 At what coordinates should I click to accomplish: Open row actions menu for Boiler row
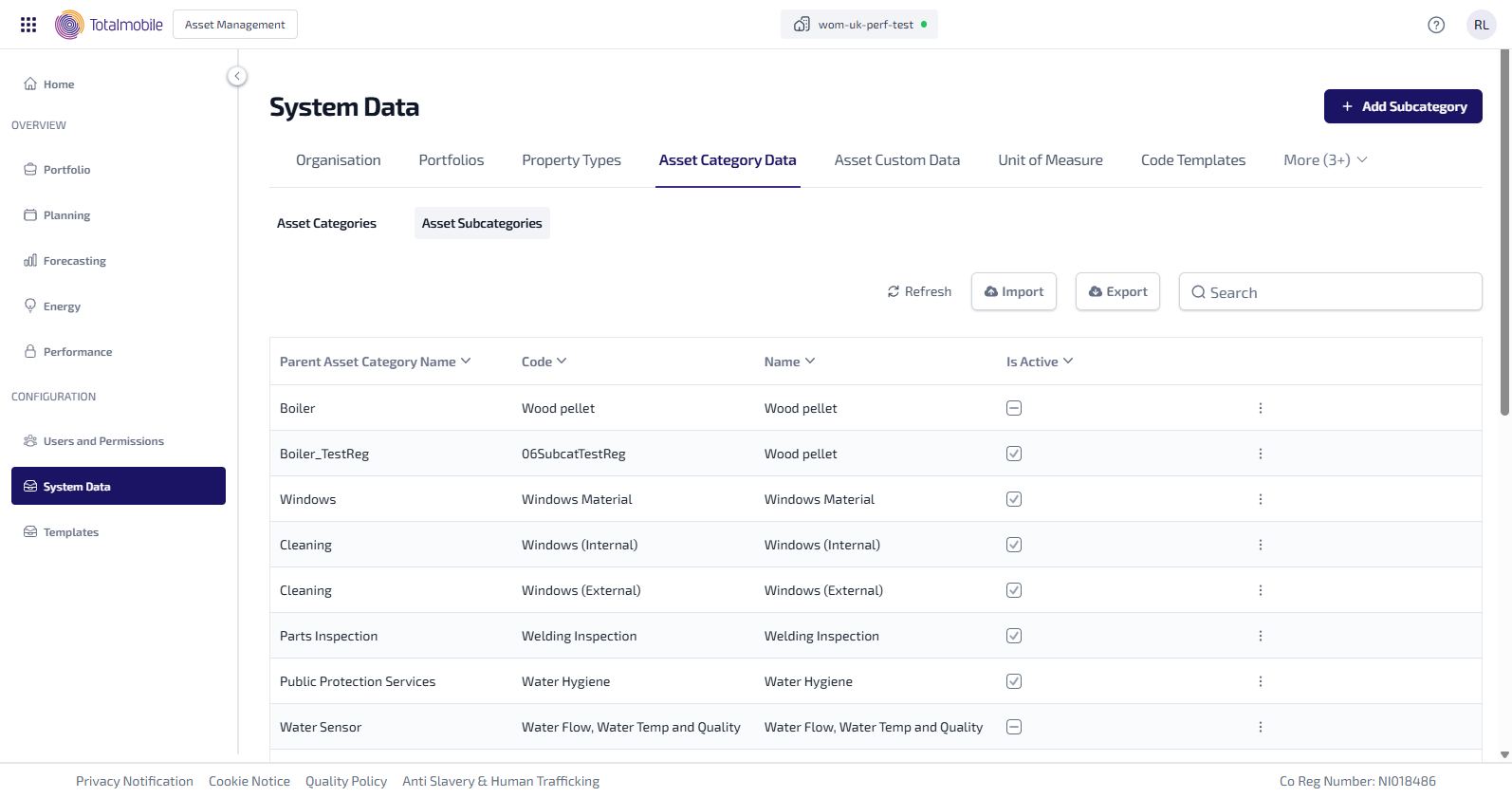(x=1260, y=408)
